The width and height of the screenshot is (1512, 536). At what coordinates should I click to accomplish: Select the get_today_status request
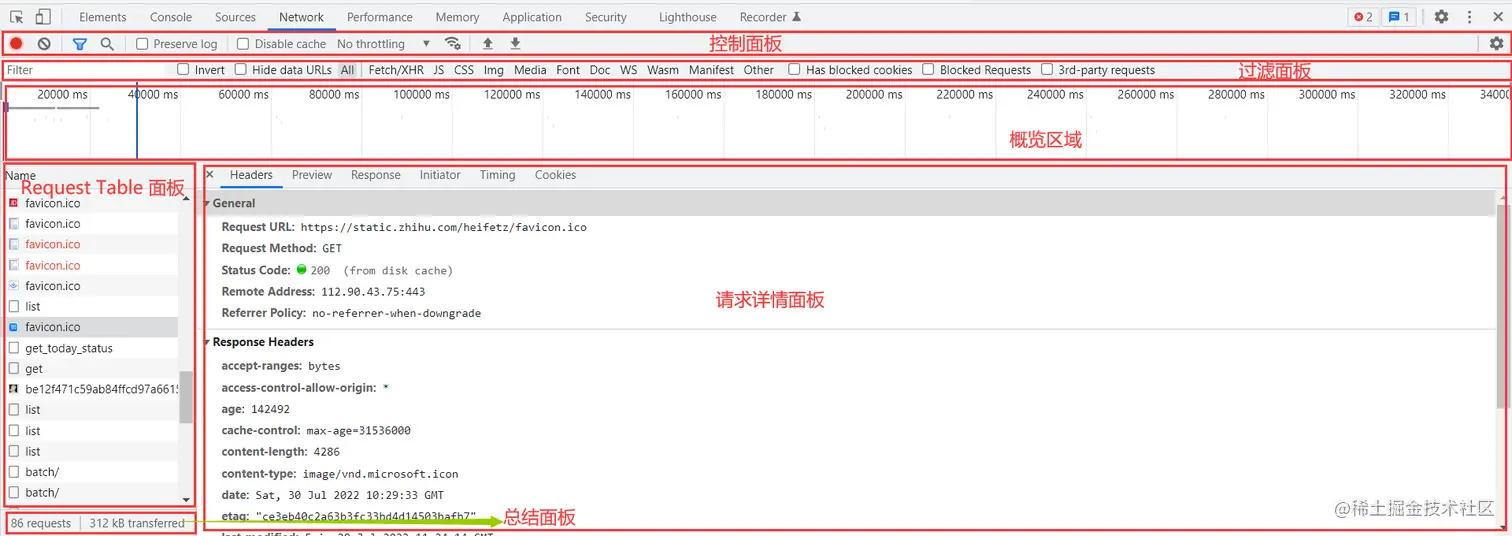93,348
